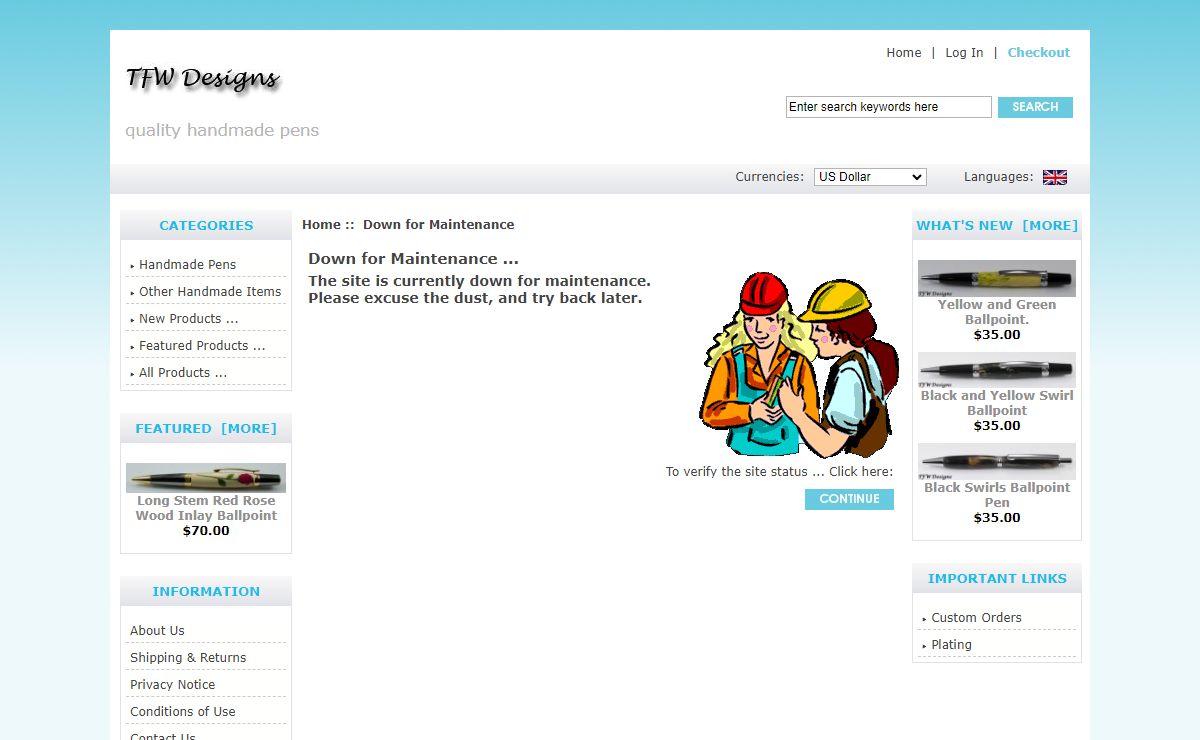This screenshot has height=740, width=1200.
Task: Open Featured Products category
Action: pos(201,346)
